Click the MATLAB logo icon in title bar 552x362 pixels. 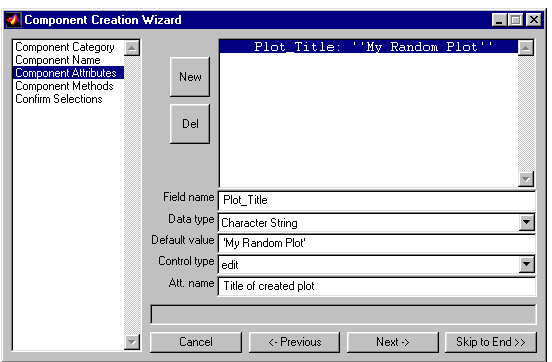(13, 20)
